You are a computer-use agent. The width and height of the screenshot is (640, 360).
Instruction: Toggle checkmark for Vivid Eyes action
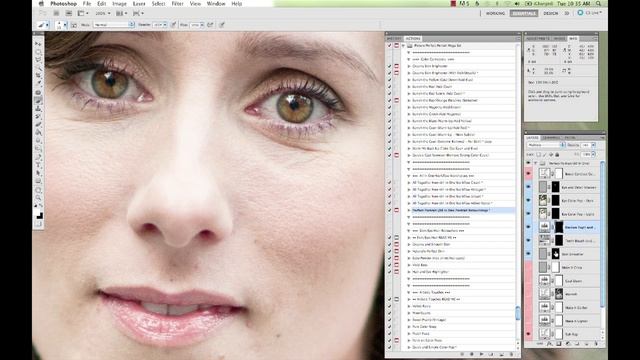coord(389,265)
